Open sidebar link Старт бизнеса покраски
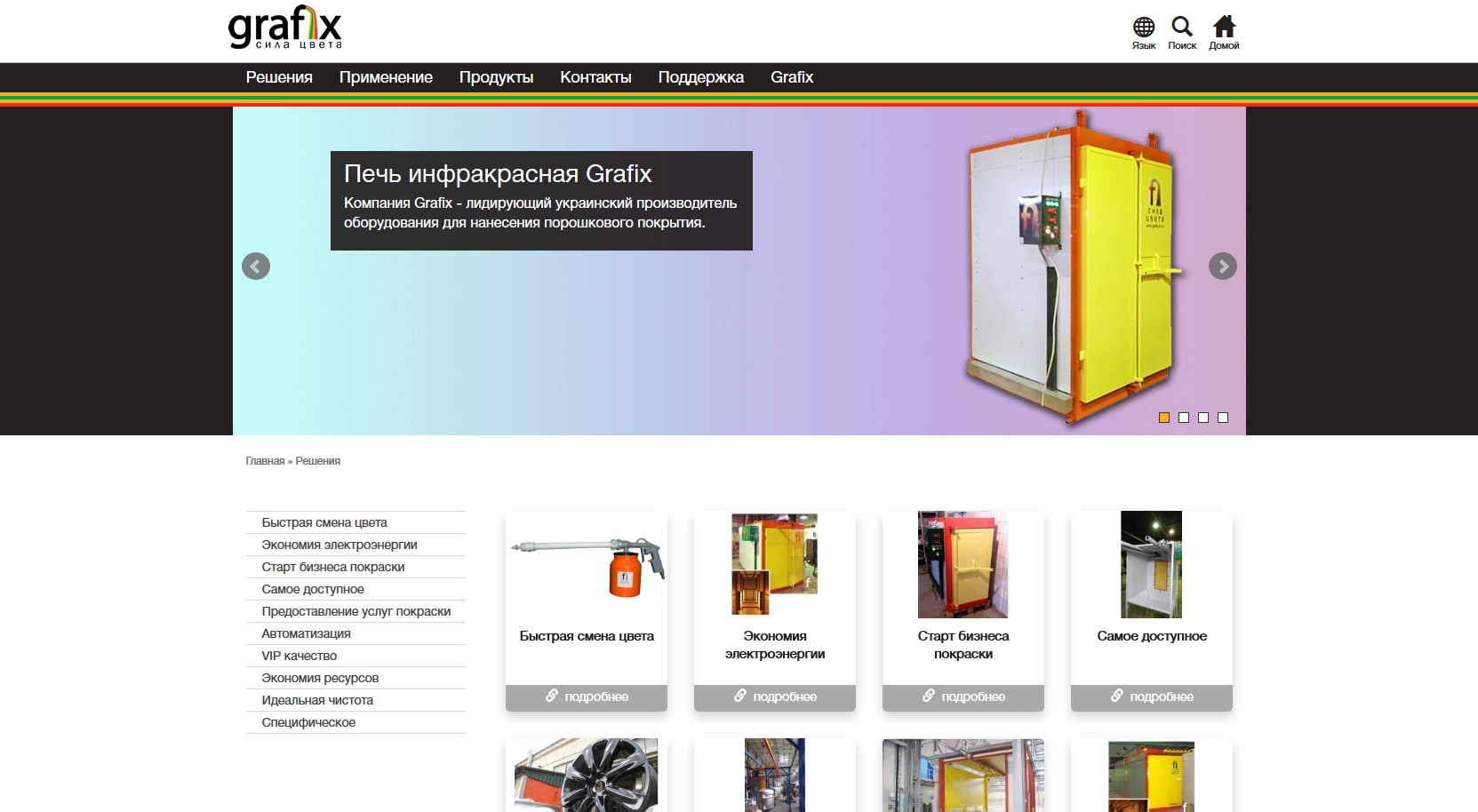The width and height of the screenshot is (1478, 812). [x=356, y=567]
